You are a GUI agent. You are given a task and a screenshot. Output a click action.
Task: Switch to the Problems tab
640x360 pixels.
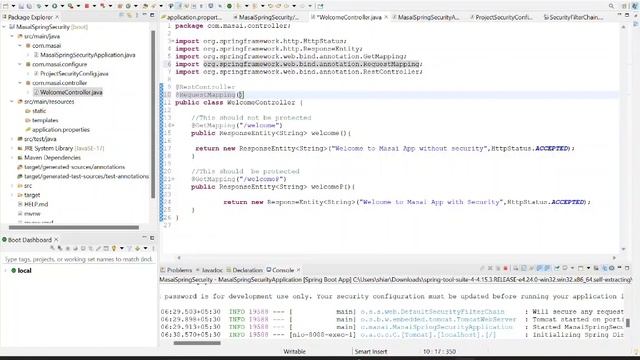tap(176, 270)
